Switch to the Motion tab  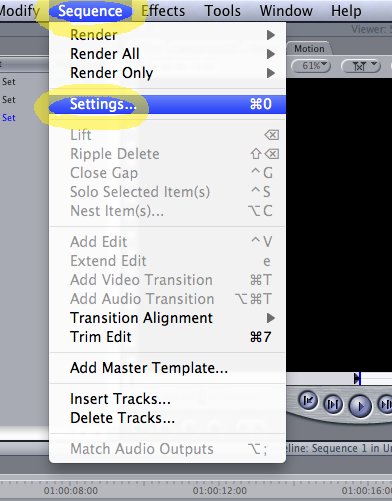tap(309, 49)
